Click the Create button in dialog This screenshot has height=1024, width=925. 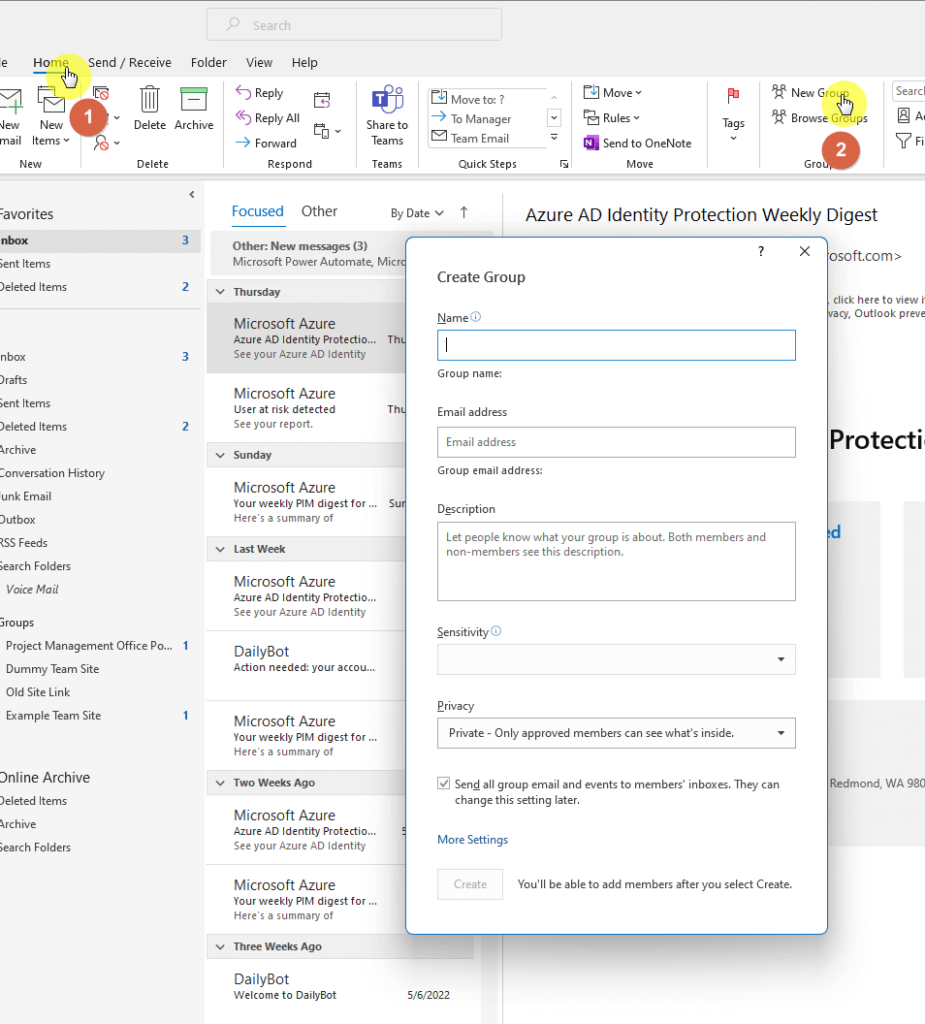tap(470, 884)
